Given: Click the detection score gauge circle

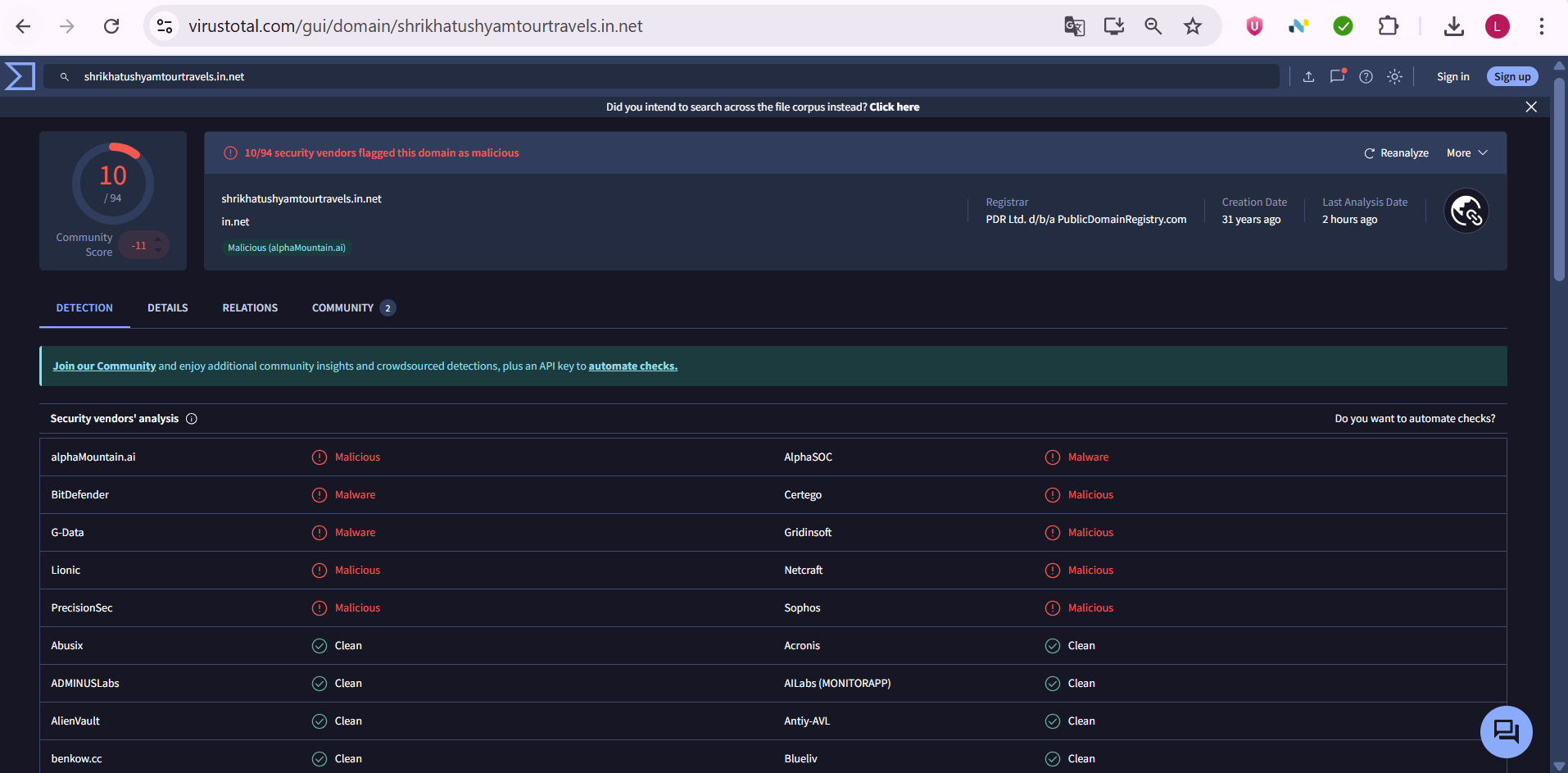Looking at the screenshot, I should coord(113,184).
